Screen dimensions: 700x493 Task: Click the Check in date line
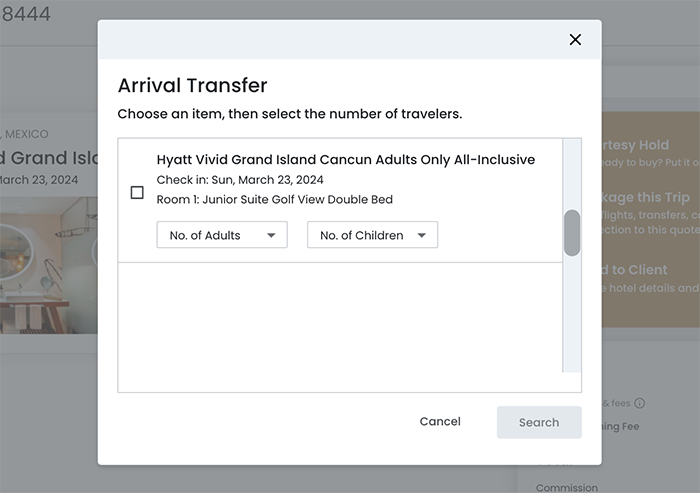click(x=240, y=180)
